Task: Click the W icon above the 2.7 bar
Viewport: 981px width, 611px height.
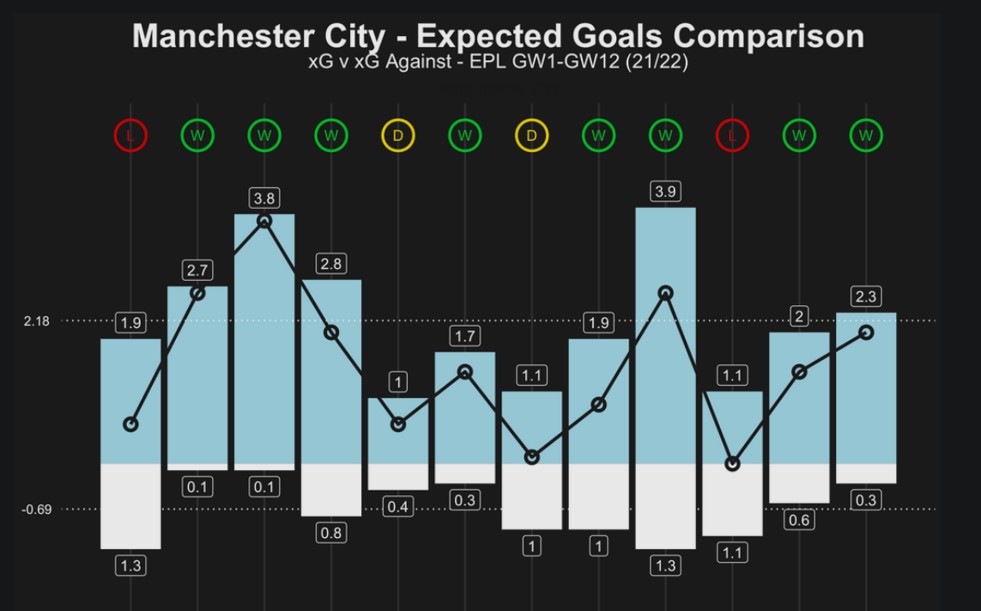Action: [x=197, y=135]
